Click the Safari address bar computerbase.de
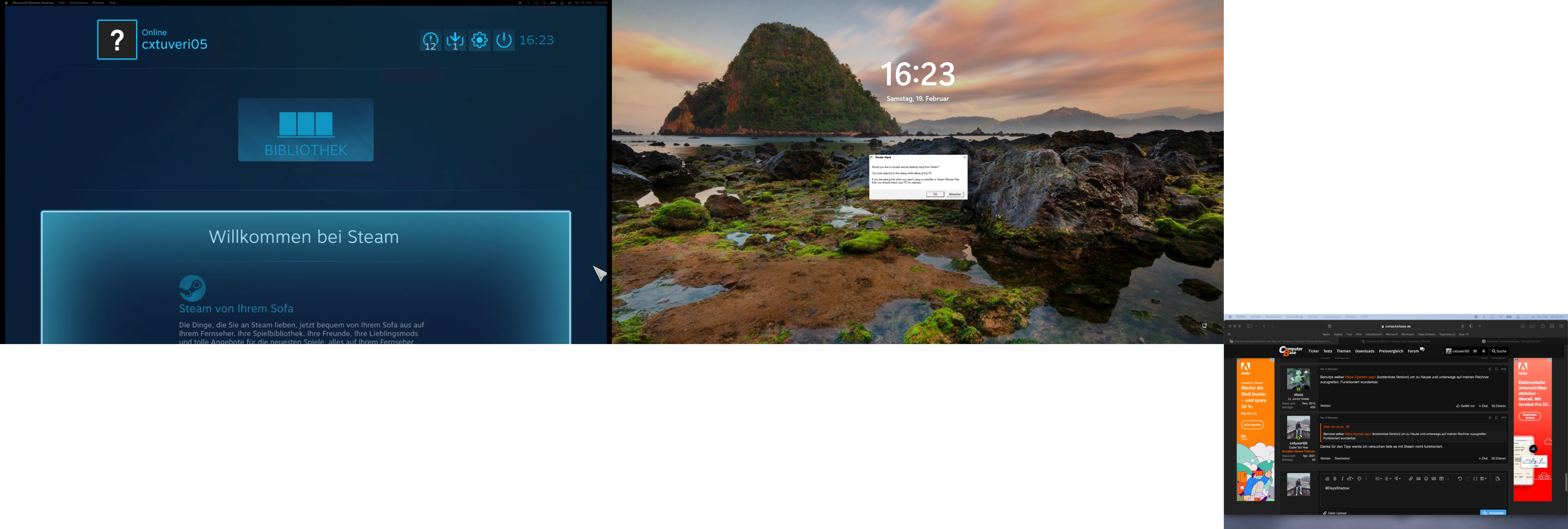 pos(1398,326)
